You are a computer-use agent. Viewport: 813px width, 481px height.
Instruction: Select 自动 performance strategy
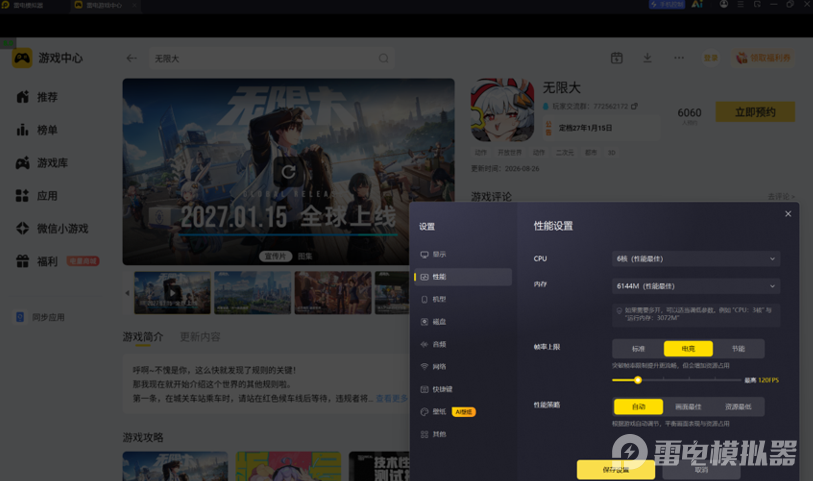pos(638,407)
